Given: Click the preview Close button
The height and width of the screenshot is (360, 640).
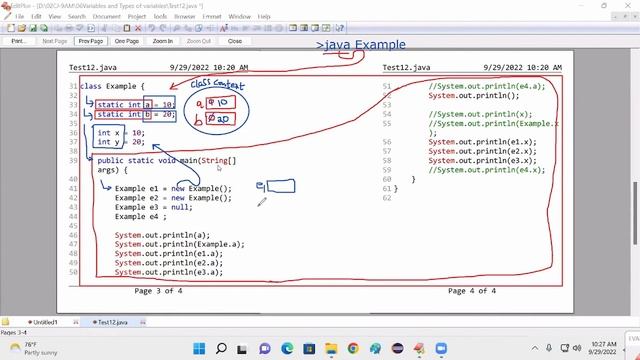Looking at the screenshot, I should tap(235, 41).
